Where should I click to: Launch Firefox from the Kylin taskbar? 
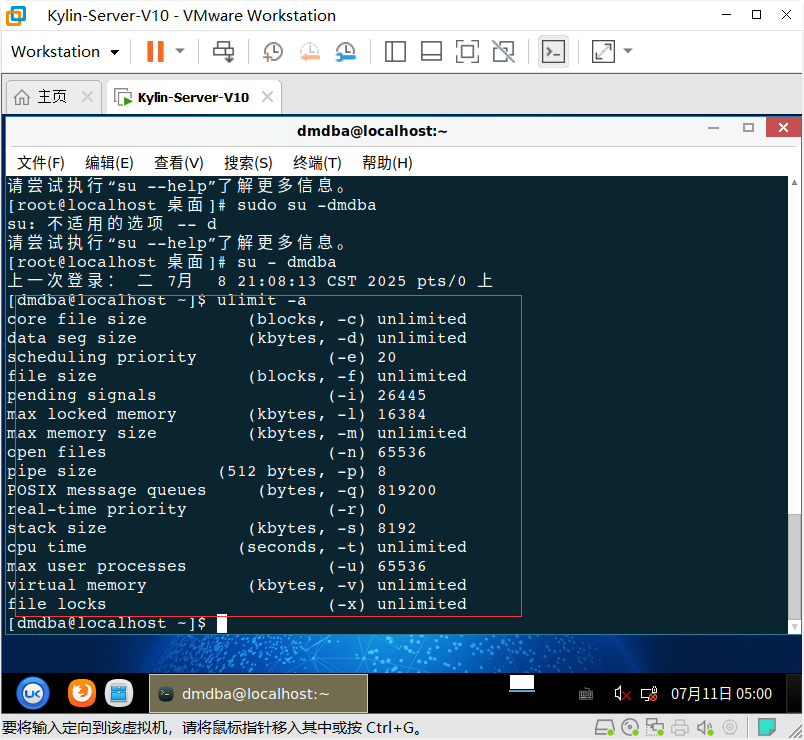pos(82,693)
